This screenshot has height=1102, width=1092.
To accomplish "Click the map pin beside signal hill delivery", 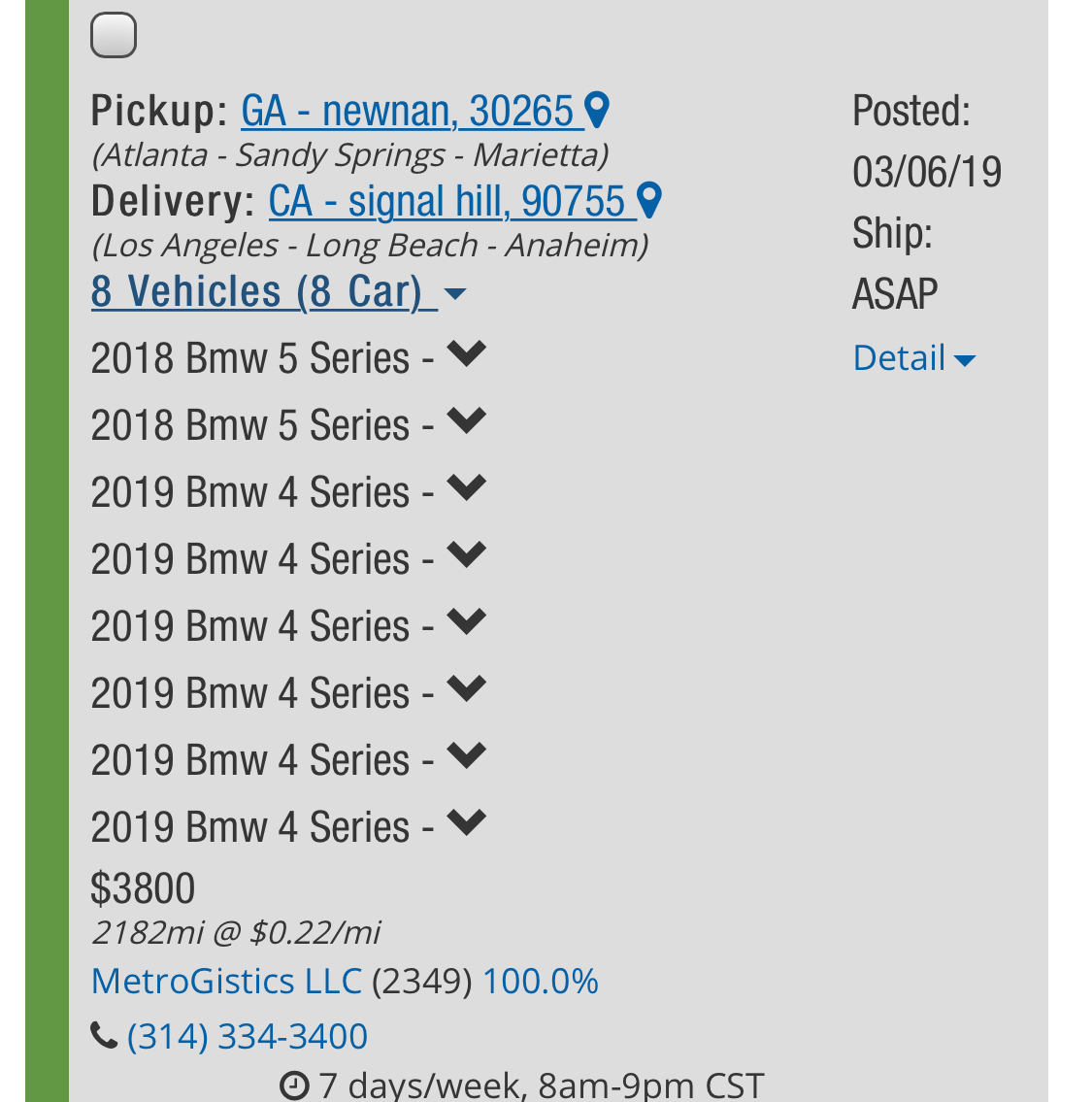I will [650, 201].
